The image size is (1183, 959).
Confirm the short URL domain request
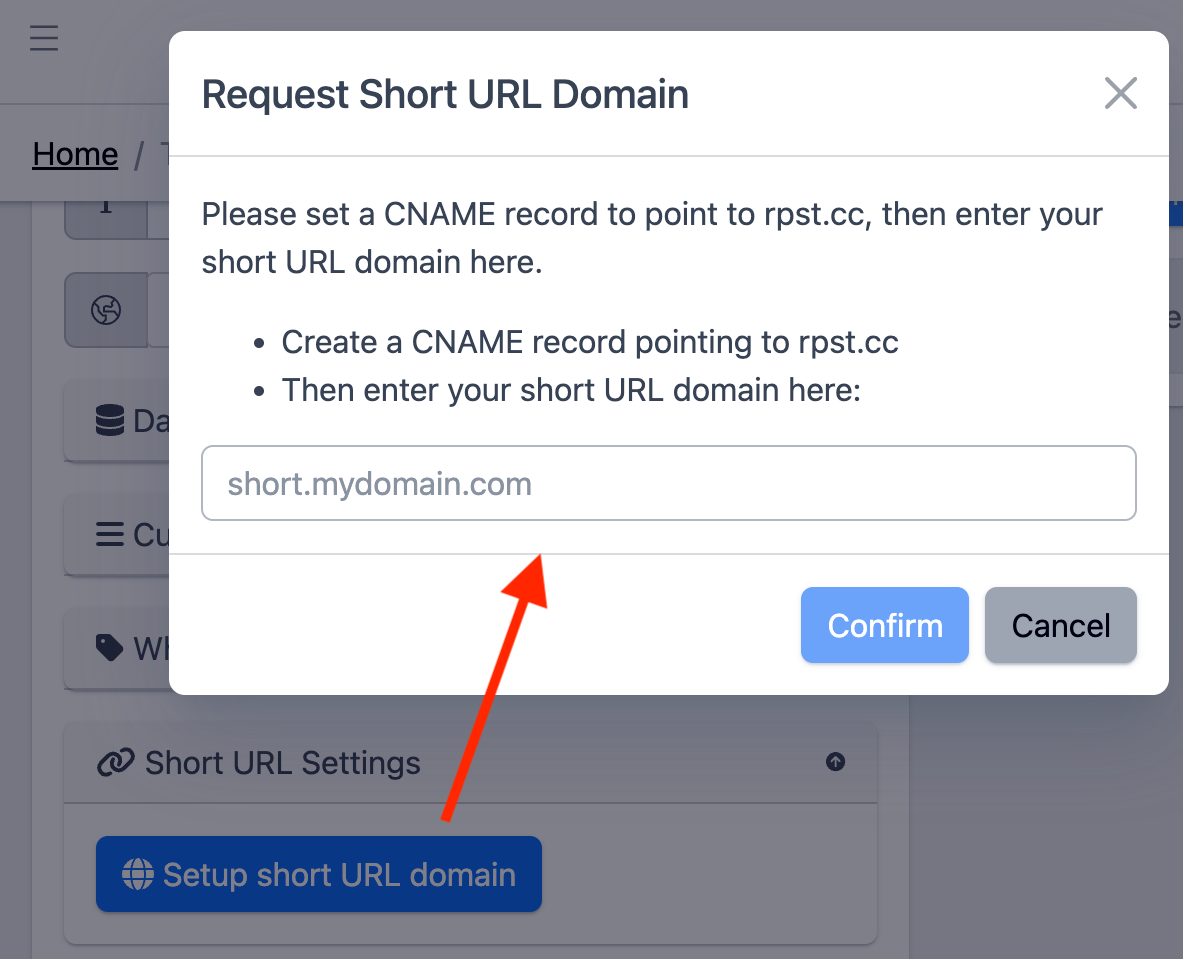coord(884,625)
